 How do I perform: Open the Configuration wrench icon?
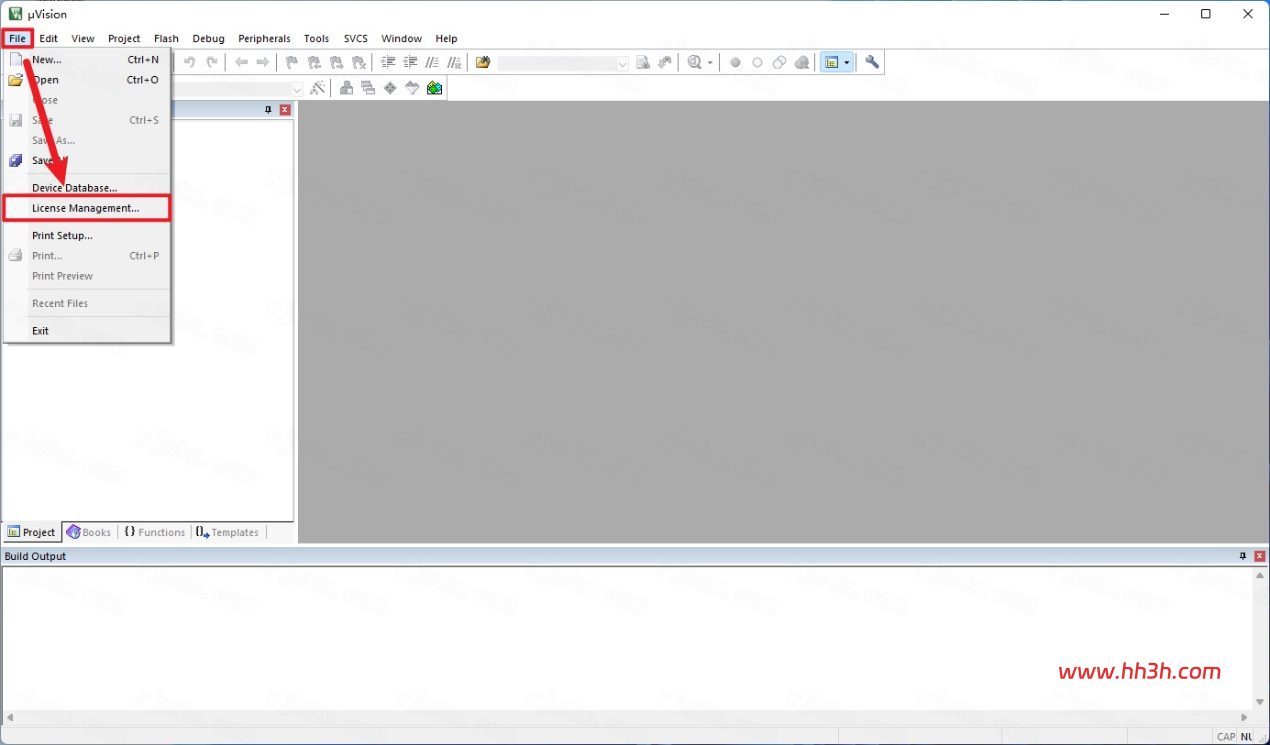tap(872, 62)
